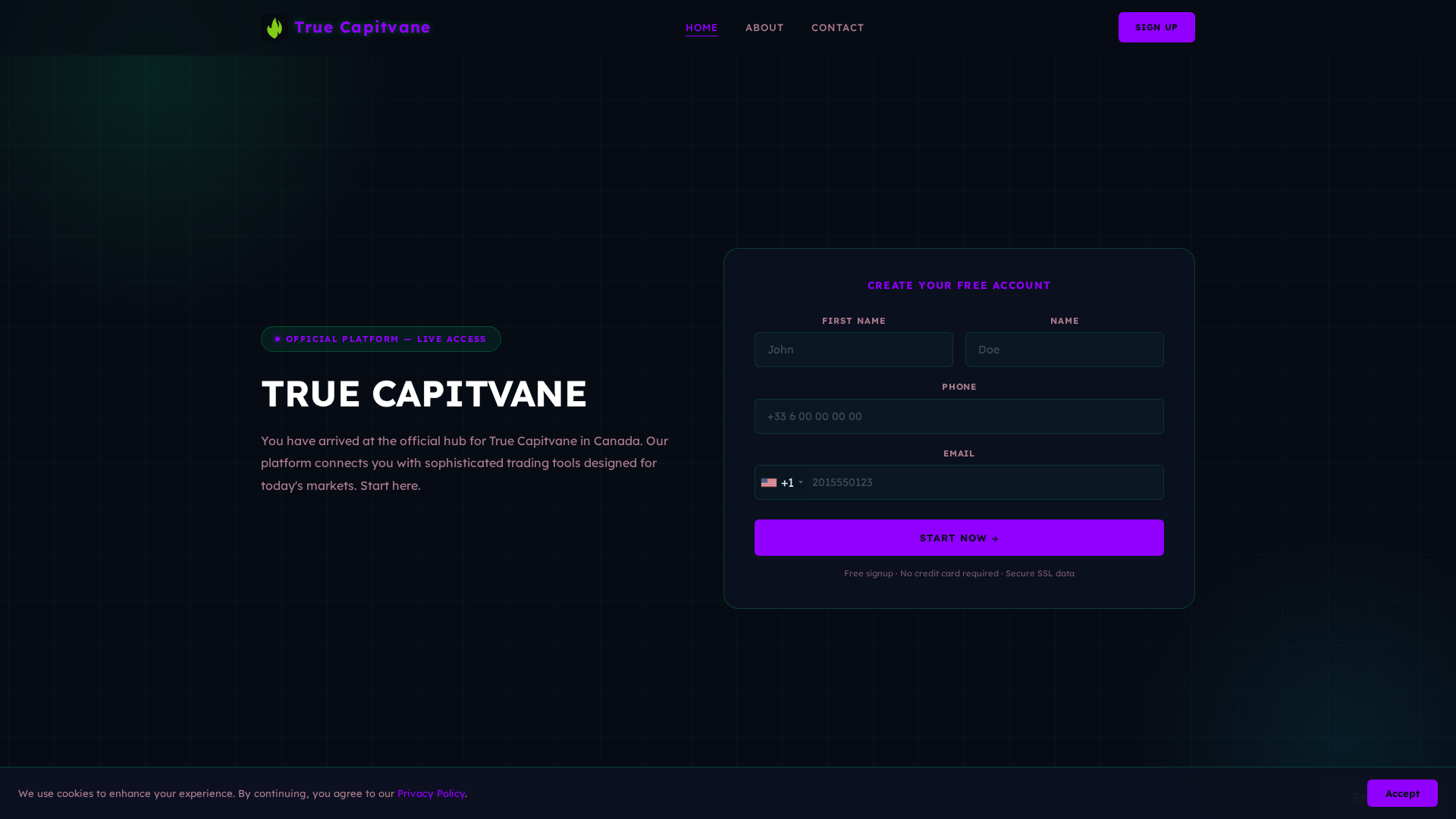The width and height of the screenshot is (1456, 819).
Task: Open the CONTACT nav item
Action: point(837,27)
